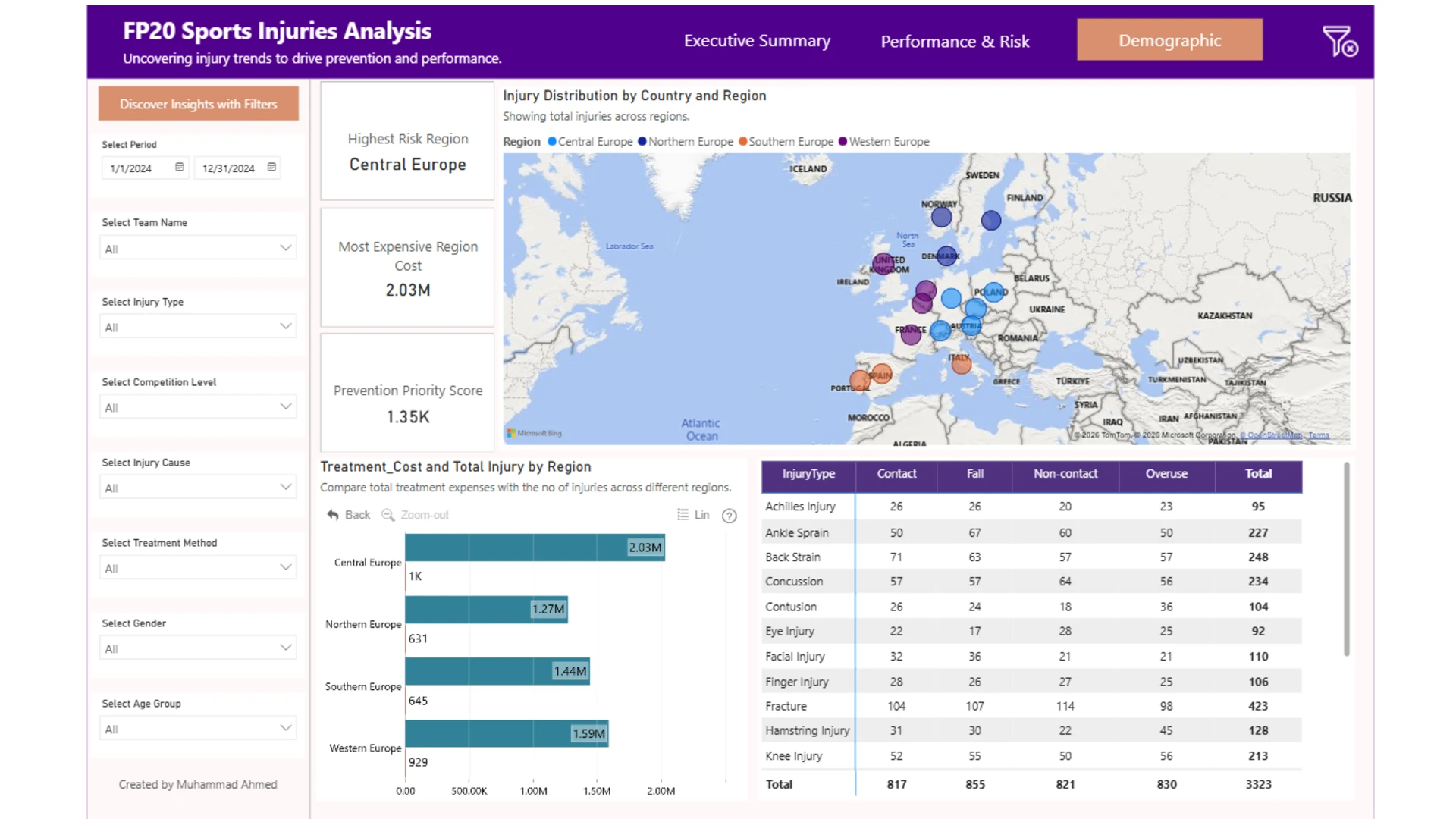The width and height of the screenshot is (1456, 819).
Task: Click the injury table vertical scrollbar
Action: 1347,560
